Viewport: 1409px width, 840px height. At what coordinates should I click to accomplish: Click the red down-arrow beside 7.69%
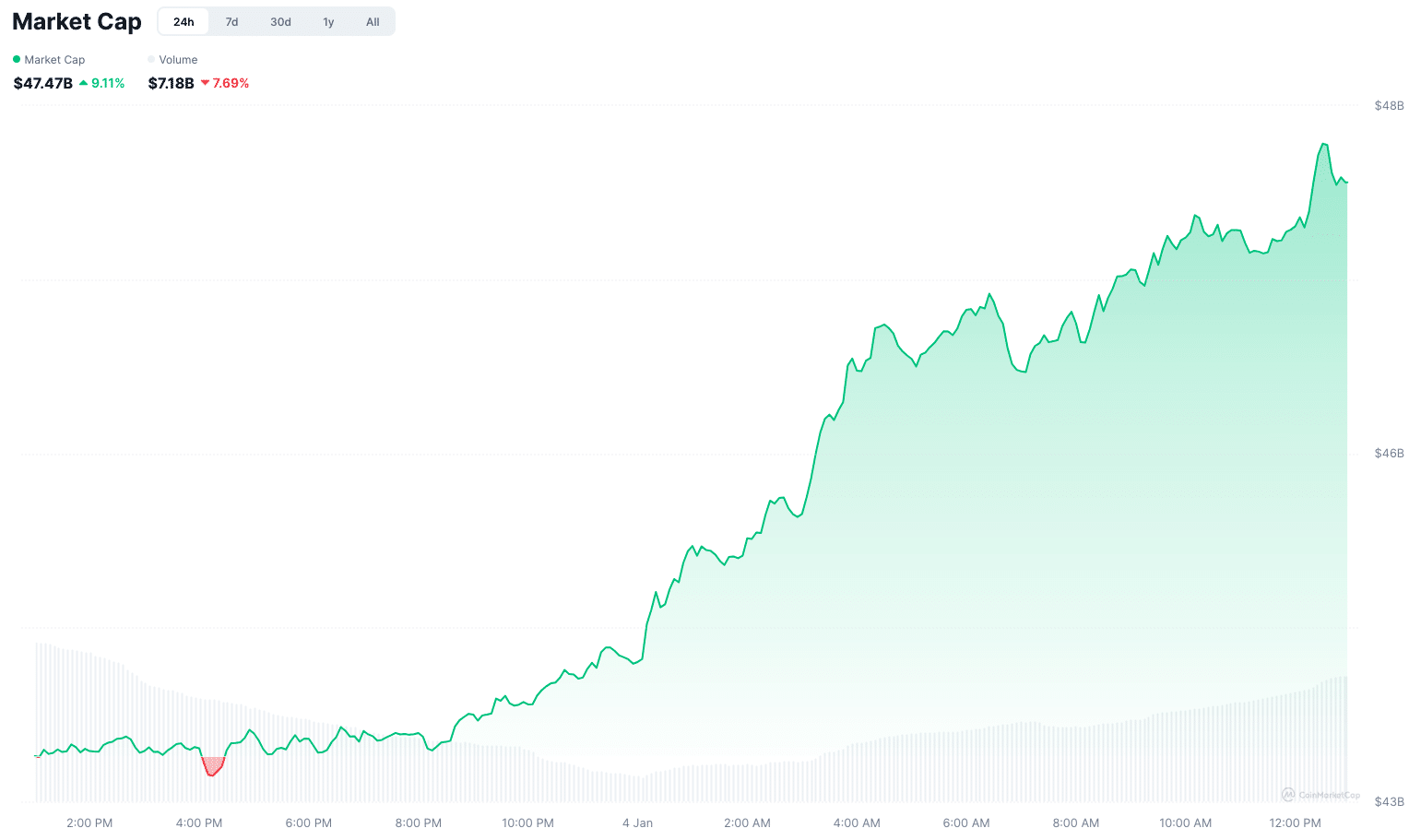pyautogui.click(x=206, y=83)
